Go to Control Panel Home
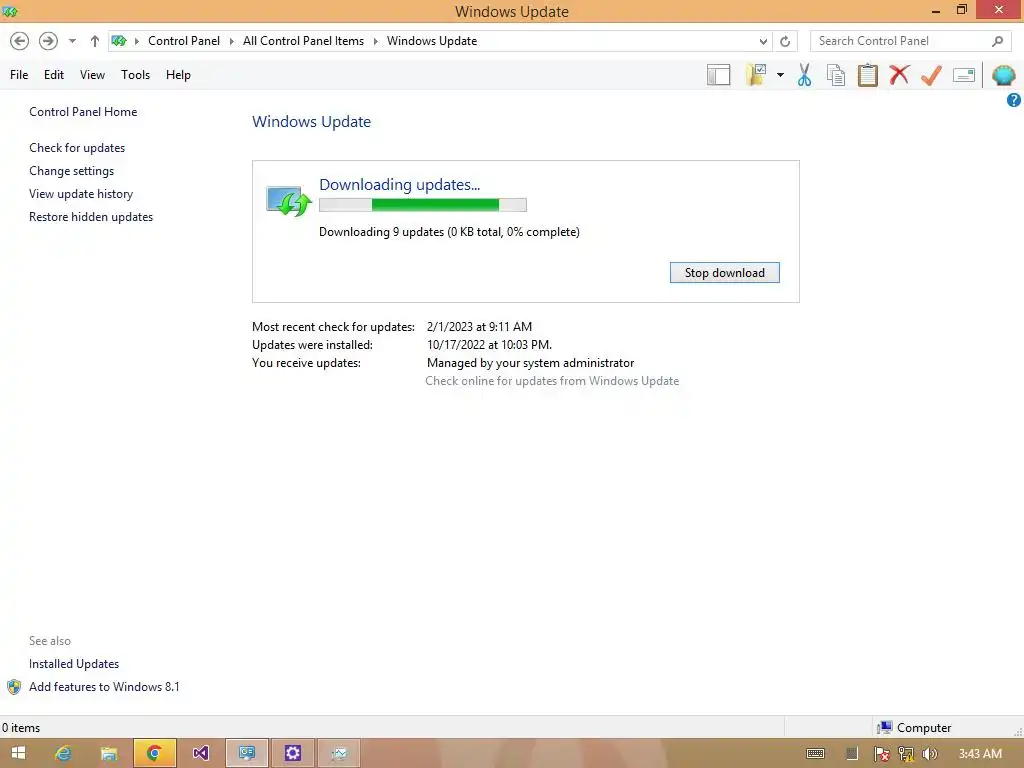The height and width of the screenshot is (768, 1024). [83, 112]
